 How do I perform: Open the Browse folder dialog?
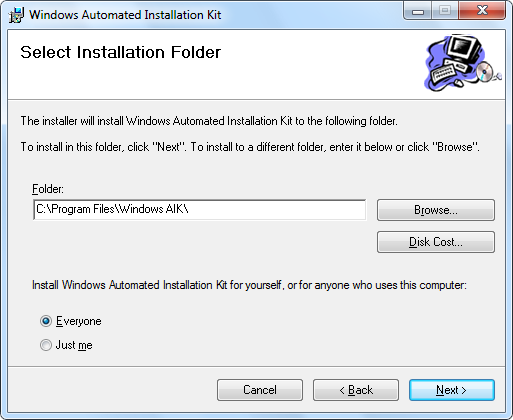[x=436, y=210]
